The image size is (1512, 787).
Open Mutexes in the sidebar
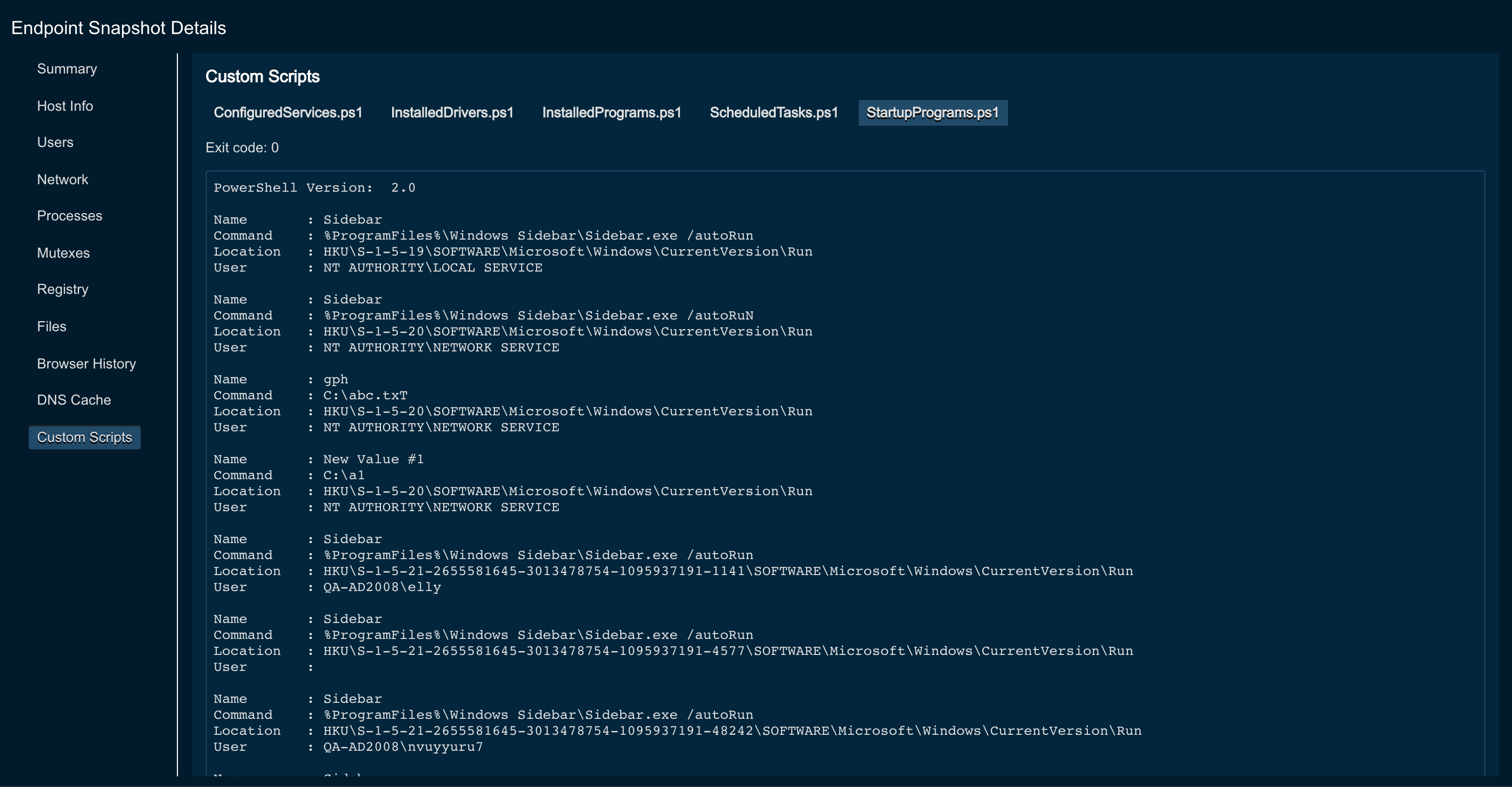pyautogui.click(x=63, y=253)
